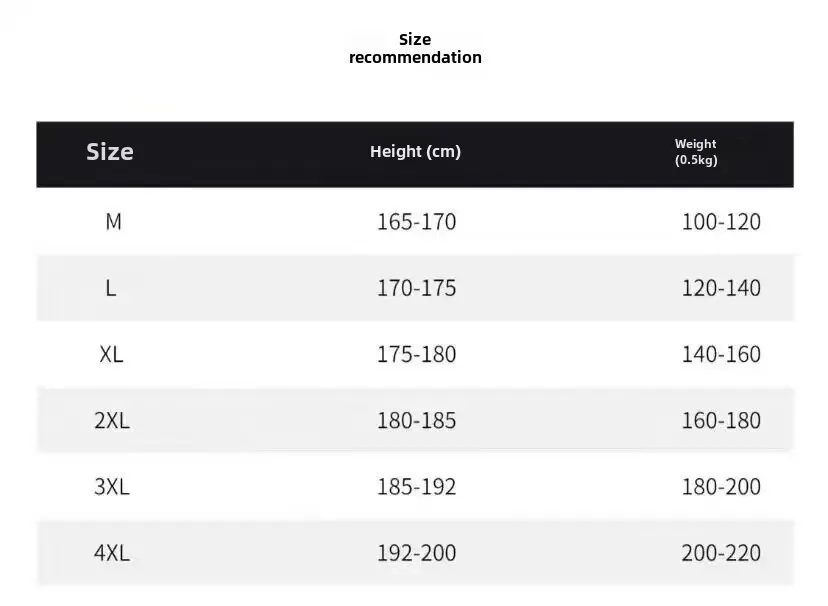
Task: Click the 192-200 height value
Action: [416, 553]
